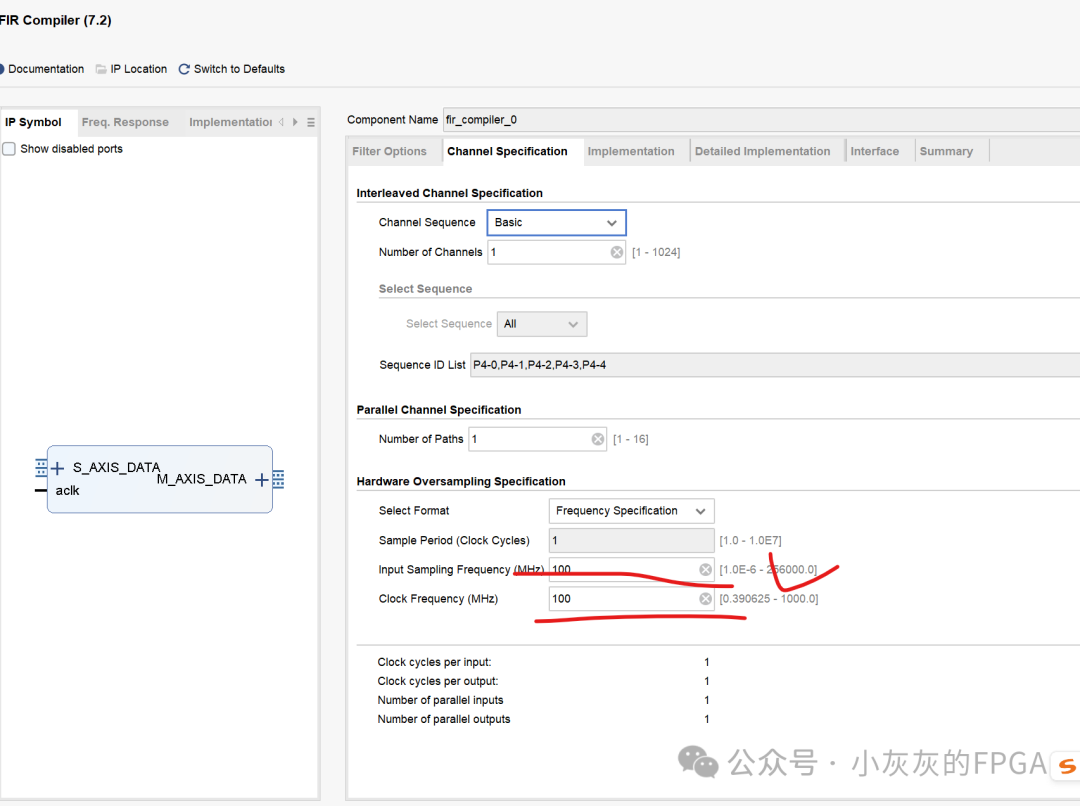This screenshot has height=806, width=1080.
Task: Clear the Input Sampling Frequency value
Action: (705, 570)
